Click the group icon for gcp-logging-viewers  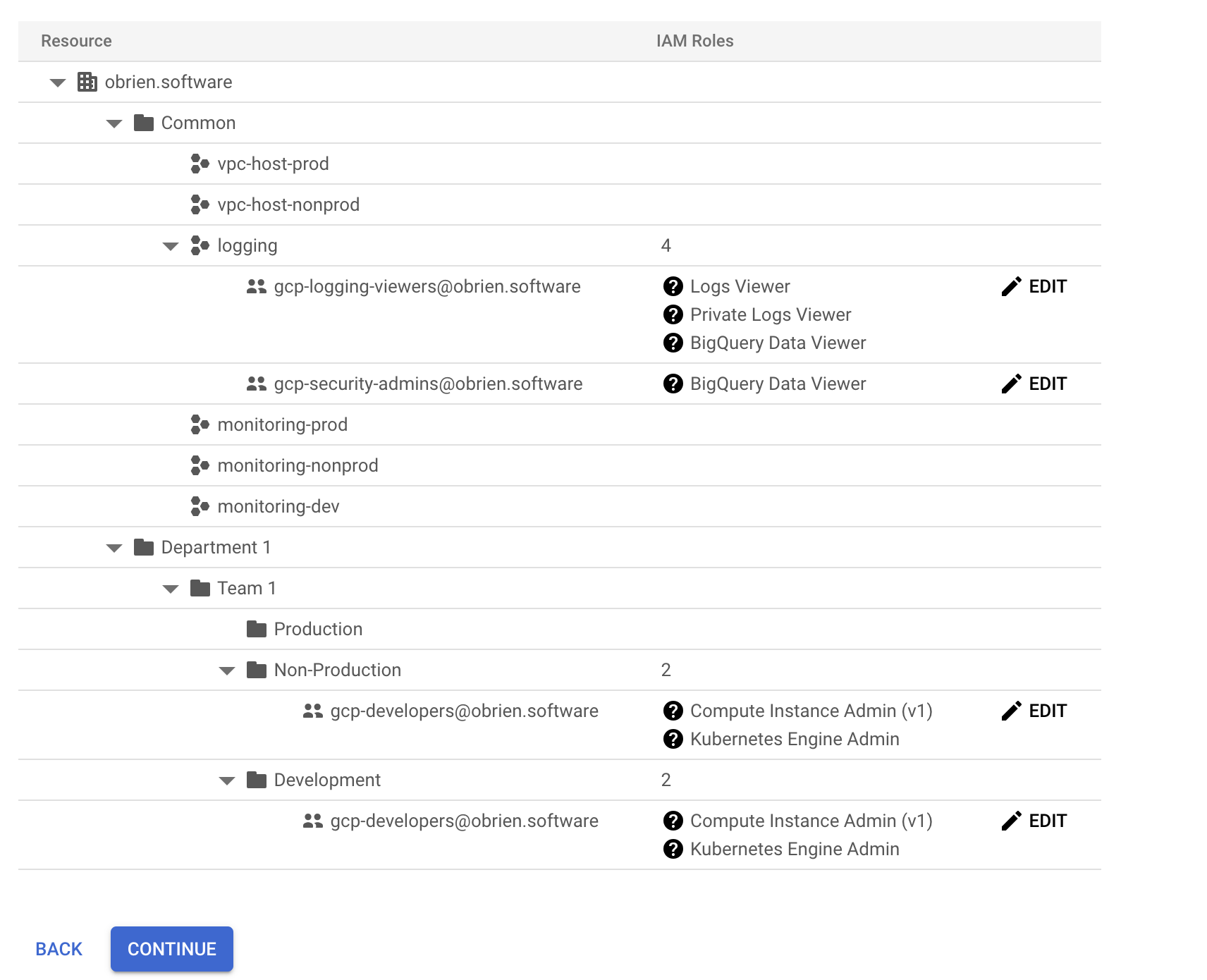[255, 286]
